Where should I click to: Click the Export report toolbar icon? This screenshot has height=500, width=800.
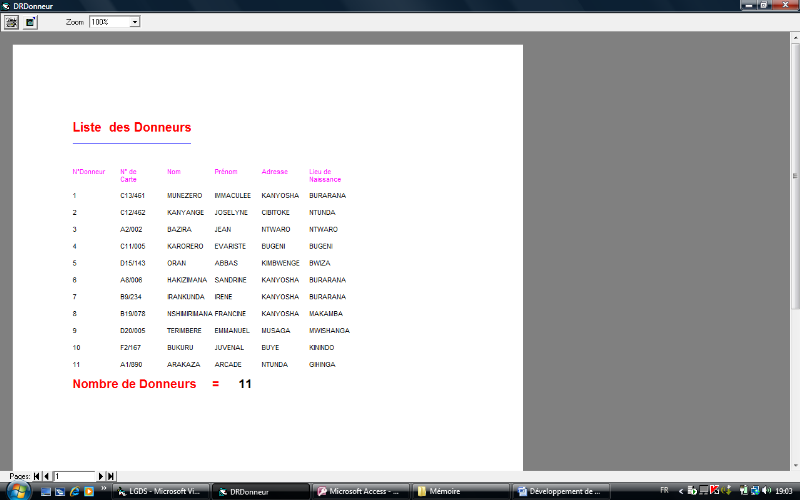coord(30,22)
